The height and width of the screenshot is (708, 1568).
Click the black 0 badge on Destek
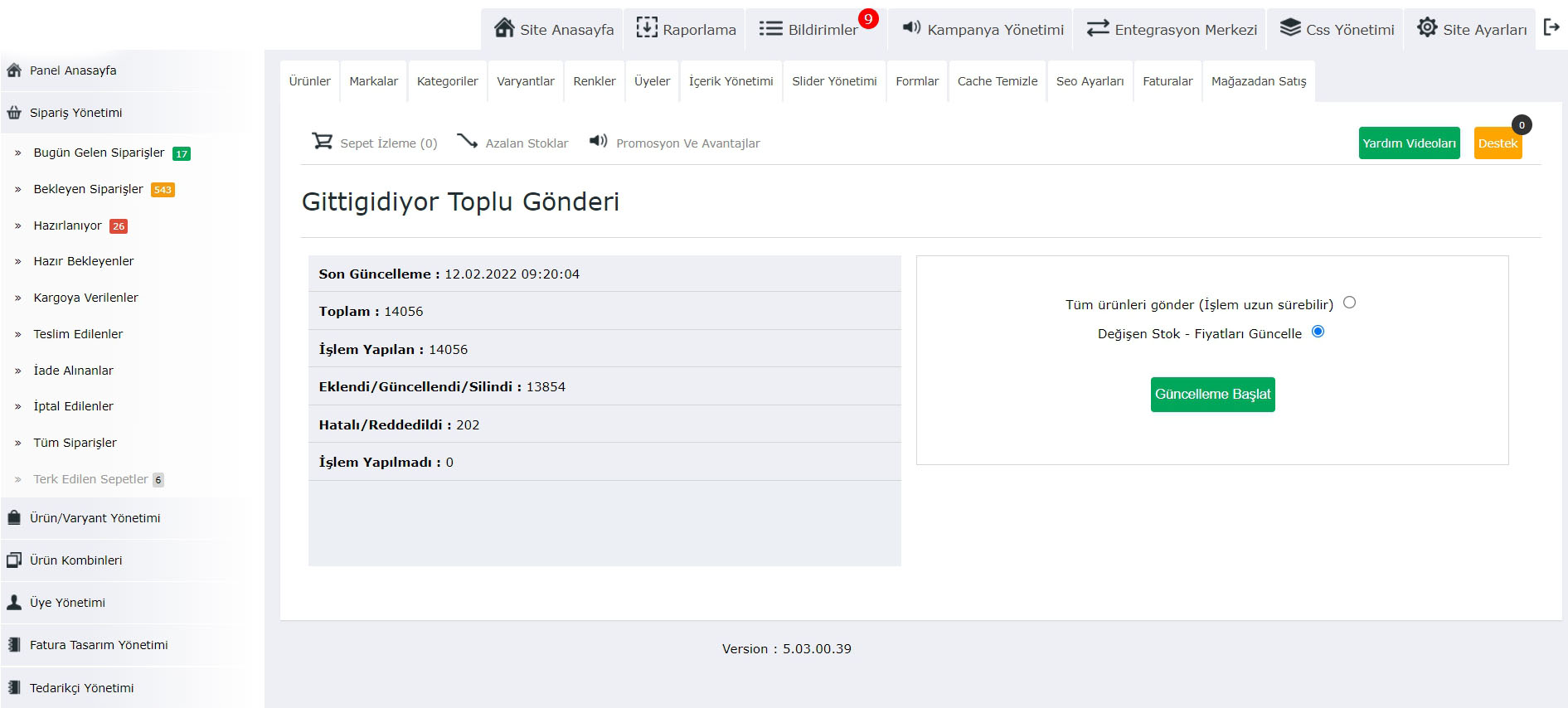[x=1522, y=125]
